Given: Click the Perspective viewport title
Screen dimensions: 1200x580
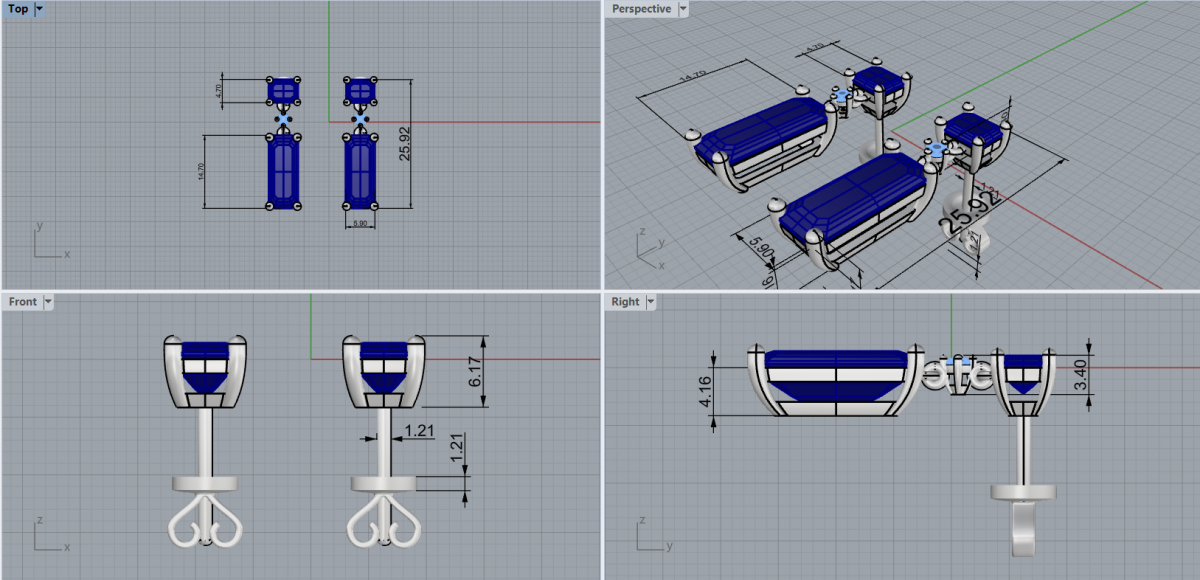Looking at the screenshot, I should pos(641,9).
